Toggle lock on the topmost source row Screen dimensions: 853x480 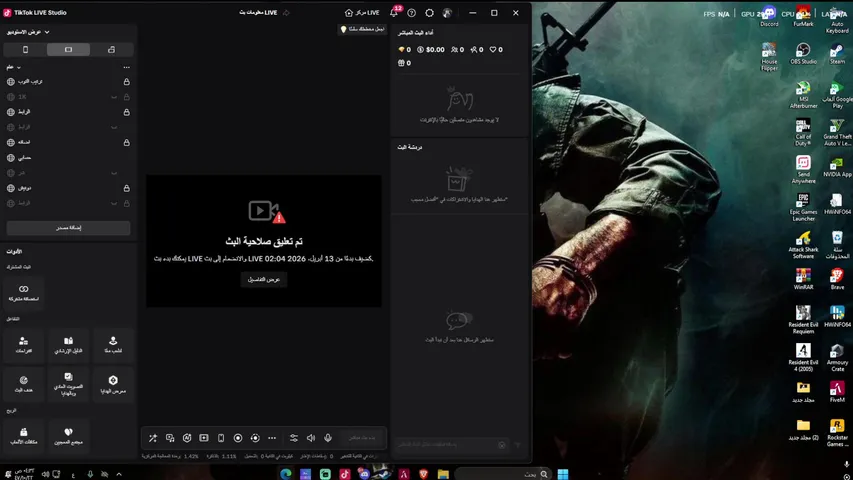pyautogui.click(x=126, y=82)
